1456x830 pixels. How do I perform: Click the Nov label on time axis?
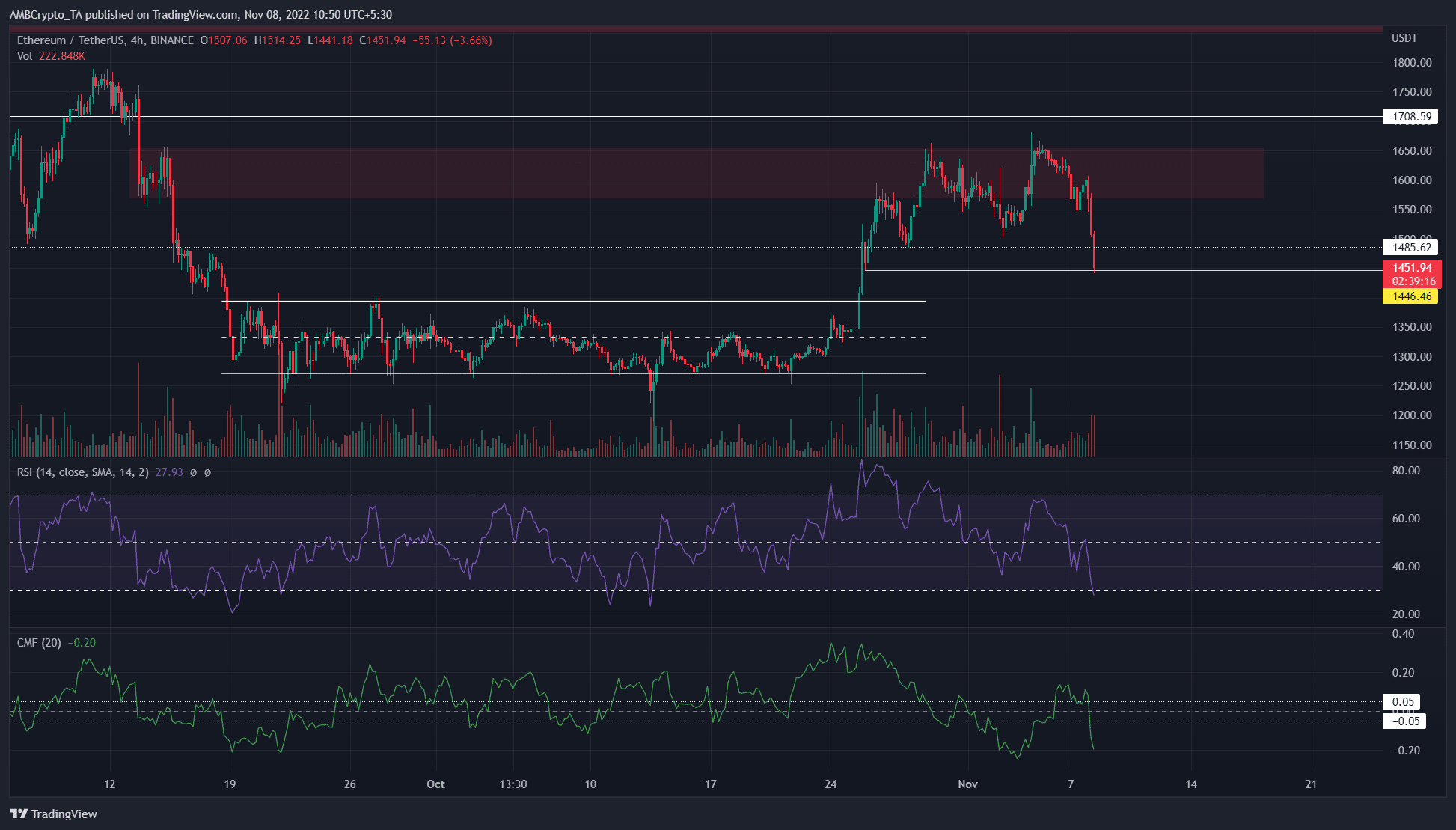(x=967, y=784)
